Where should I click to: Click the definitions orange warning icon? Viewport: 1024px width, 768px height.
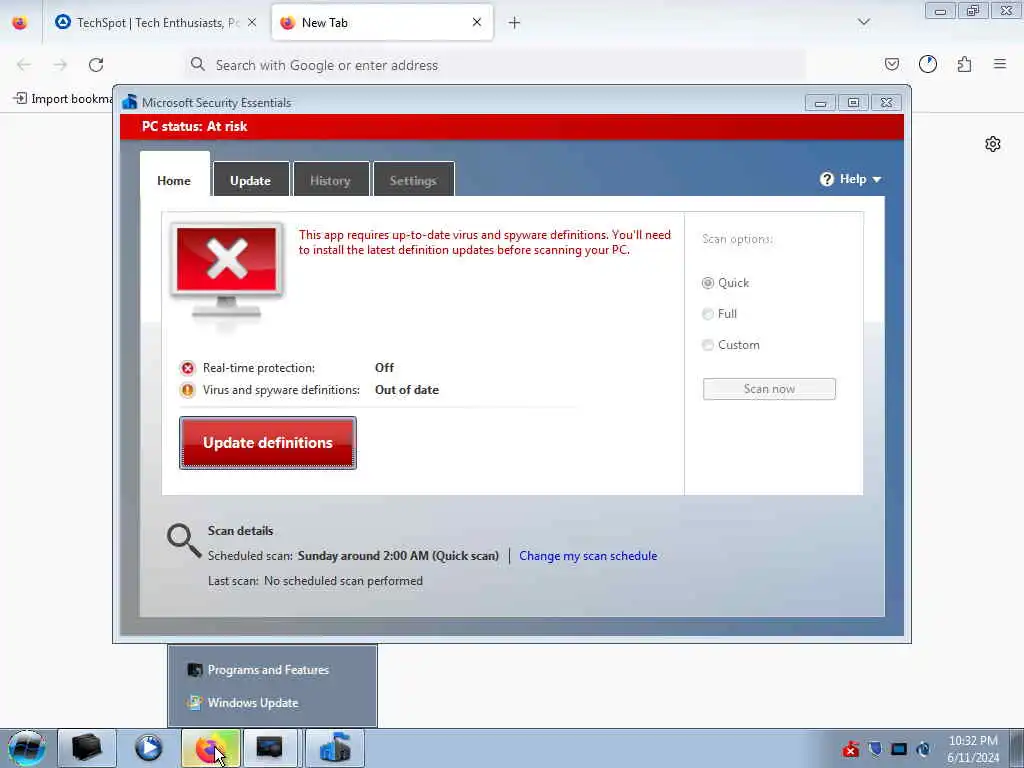click(187, 390)
